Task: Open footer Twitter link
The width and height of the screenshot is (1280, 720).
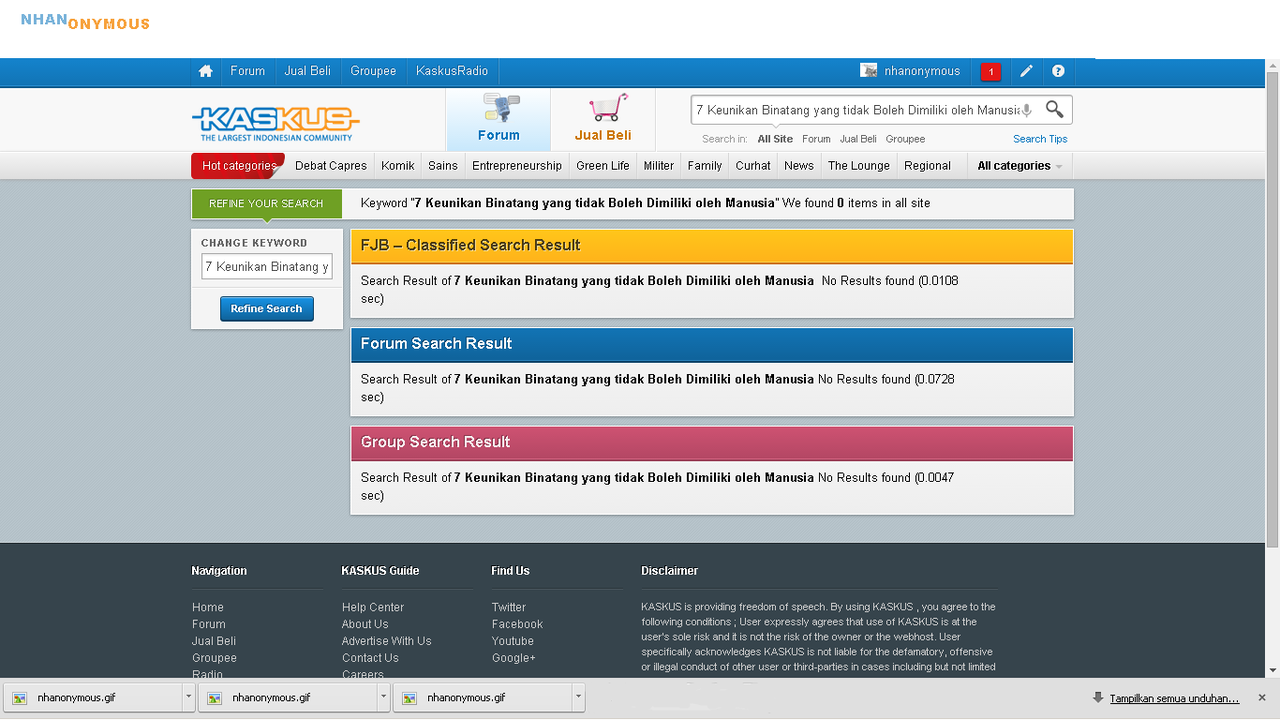Action: pos(509,607)
